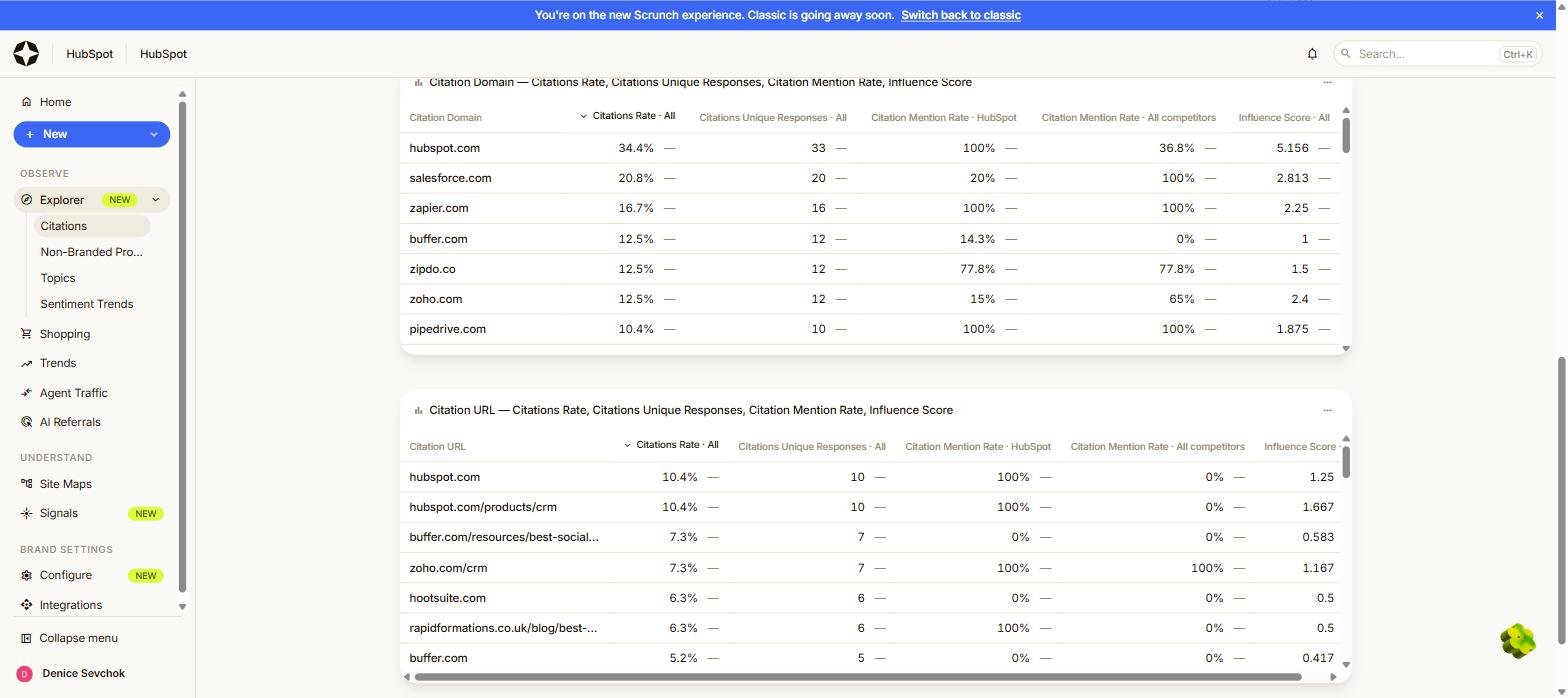
Task: Click the Citation Domain chart icon
Action: [x=418, y=82]
